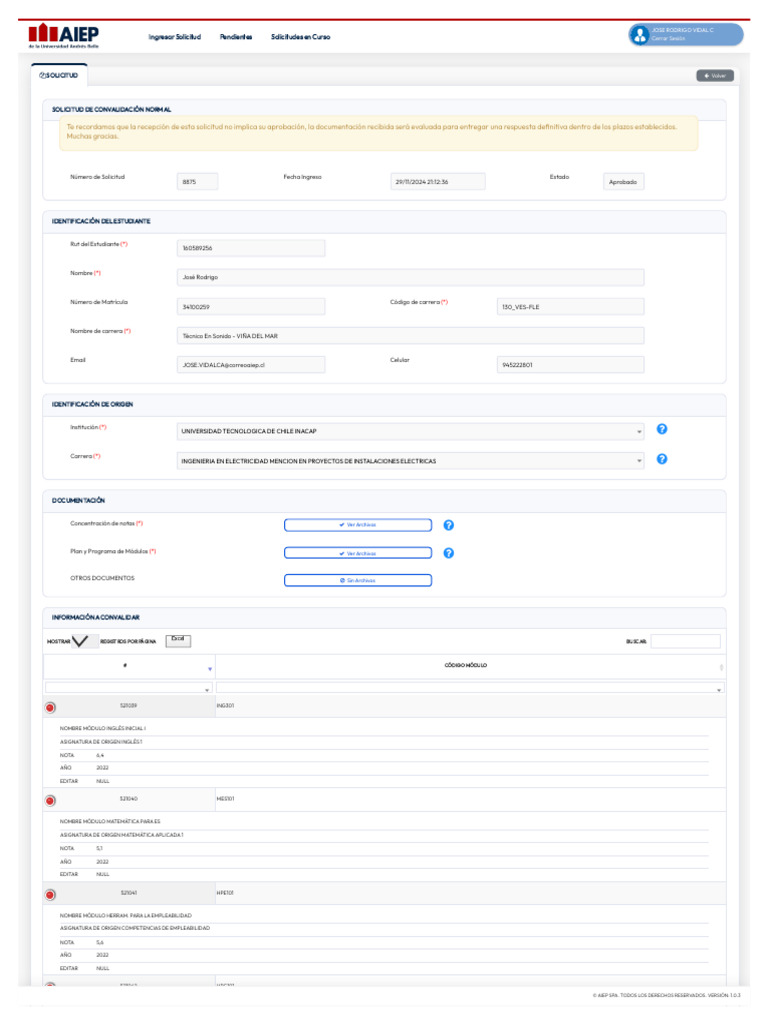This screenshot has height=1024, width=768.
Task: Collapse row 521039 with the red circle icon
Action: click(50, 707)
